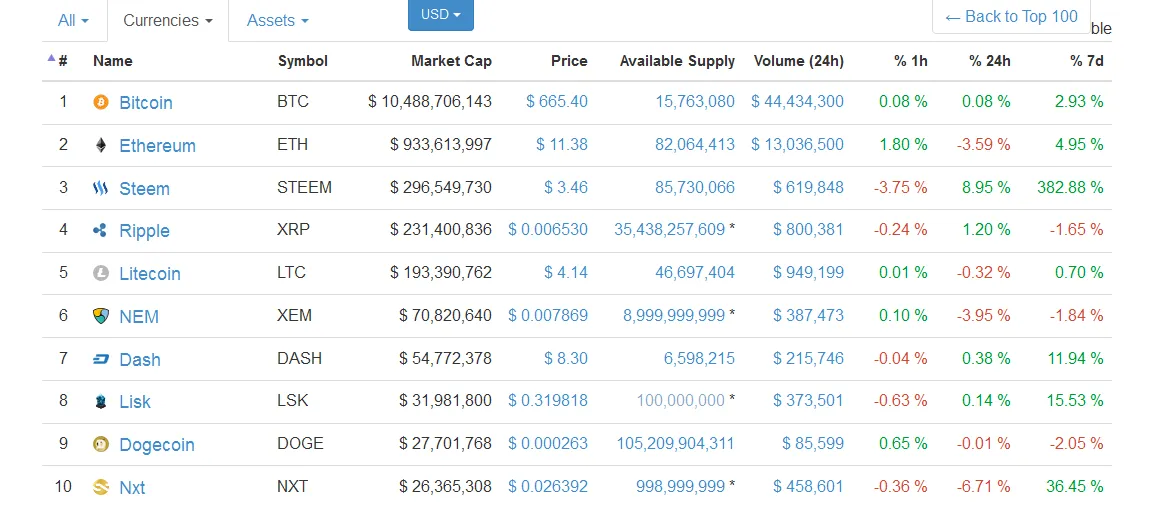Click Ethereum volume $ 13,036,500
1149x505 pixels.
[797, 144]
